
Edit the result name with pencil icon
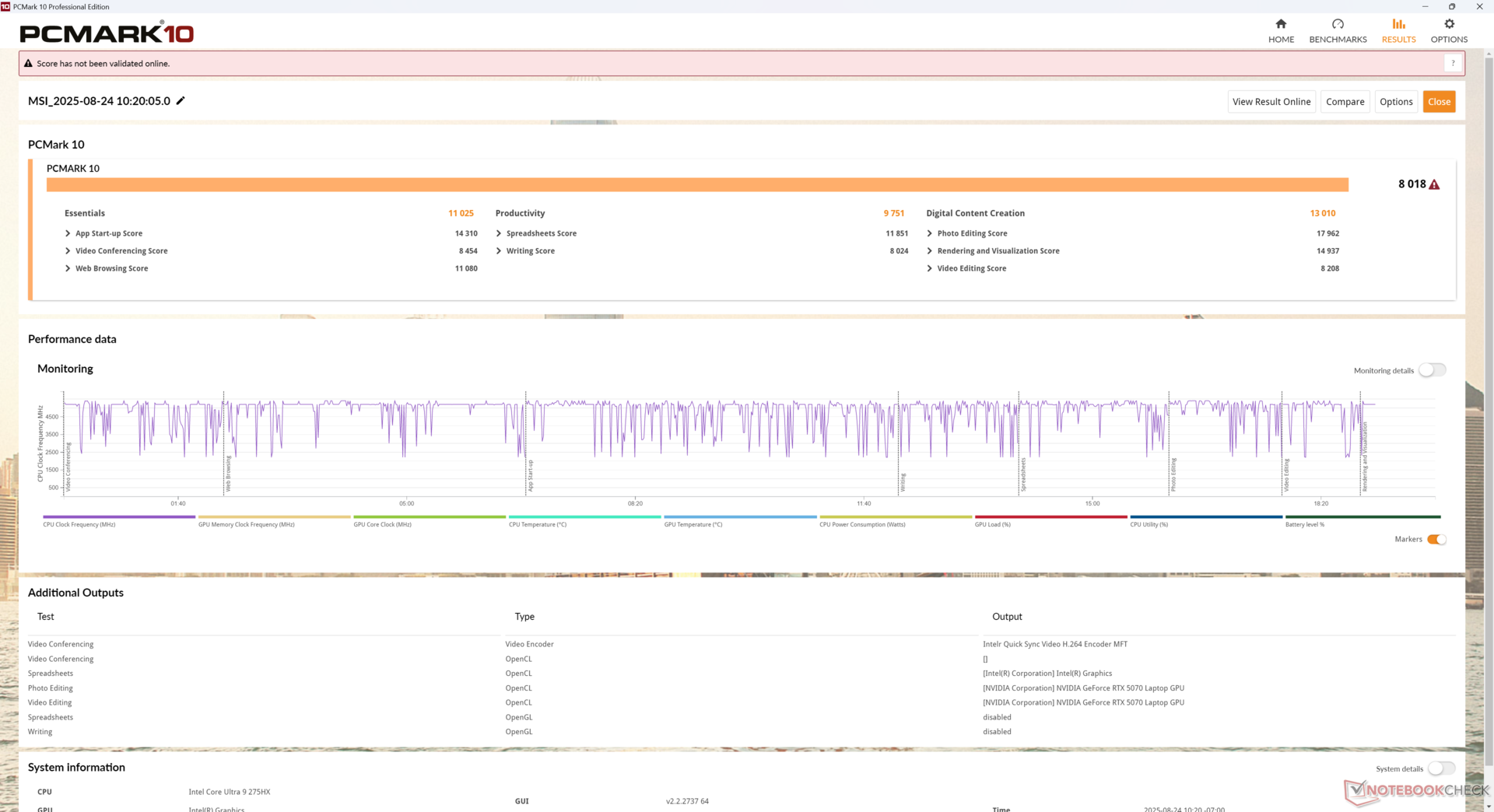point(181,101)
